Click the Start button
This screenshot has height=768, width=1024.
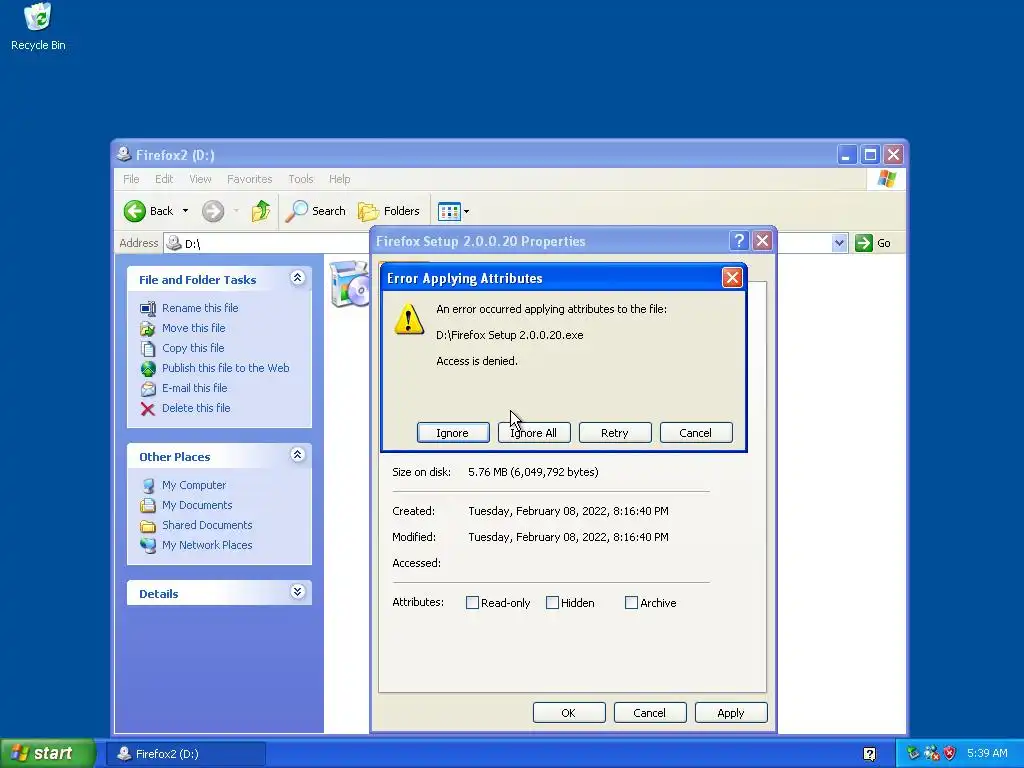tap(47, 754)
